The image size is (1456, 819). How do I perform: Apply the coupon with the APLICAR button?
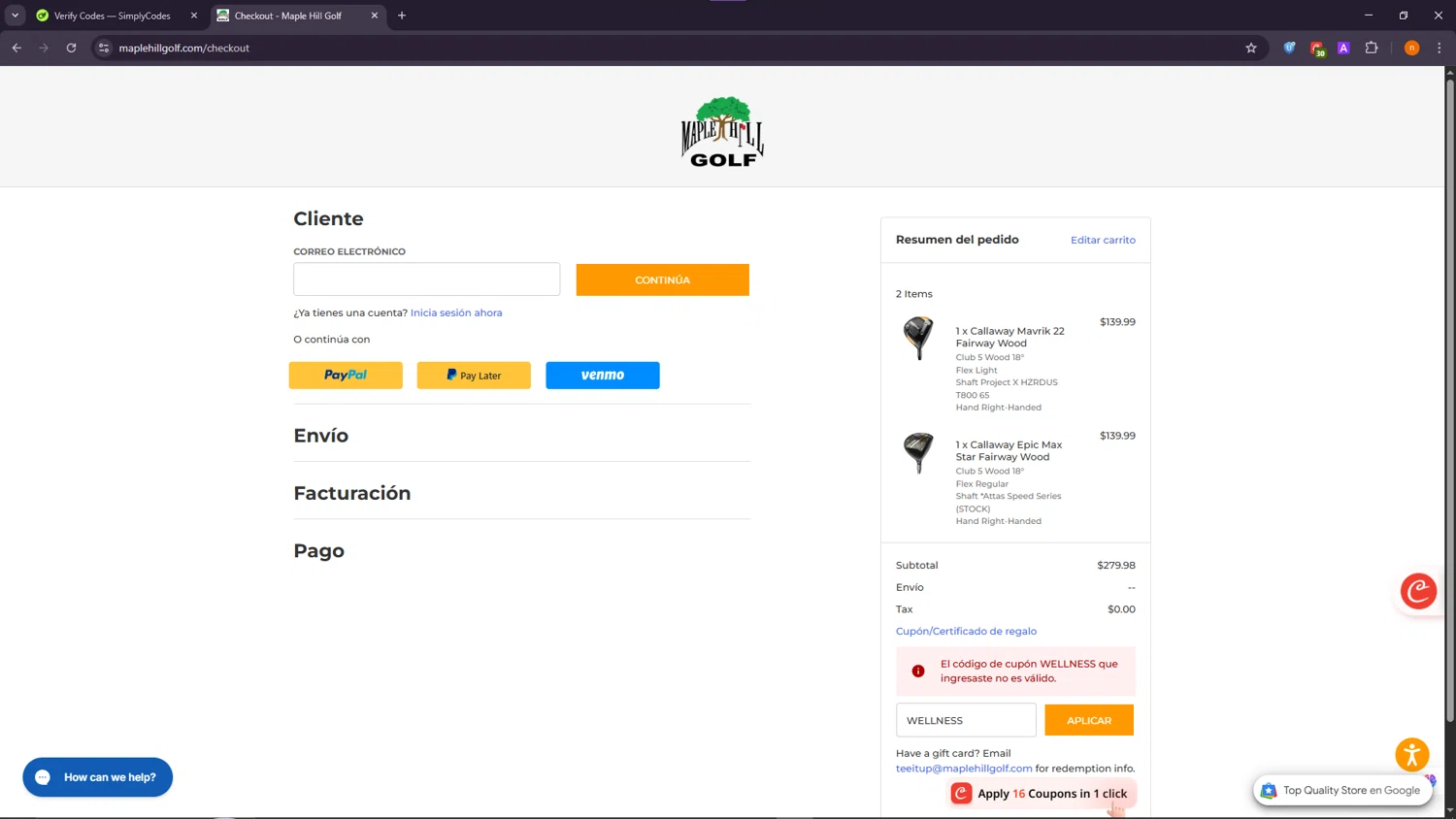click(x=1089, y=720)
